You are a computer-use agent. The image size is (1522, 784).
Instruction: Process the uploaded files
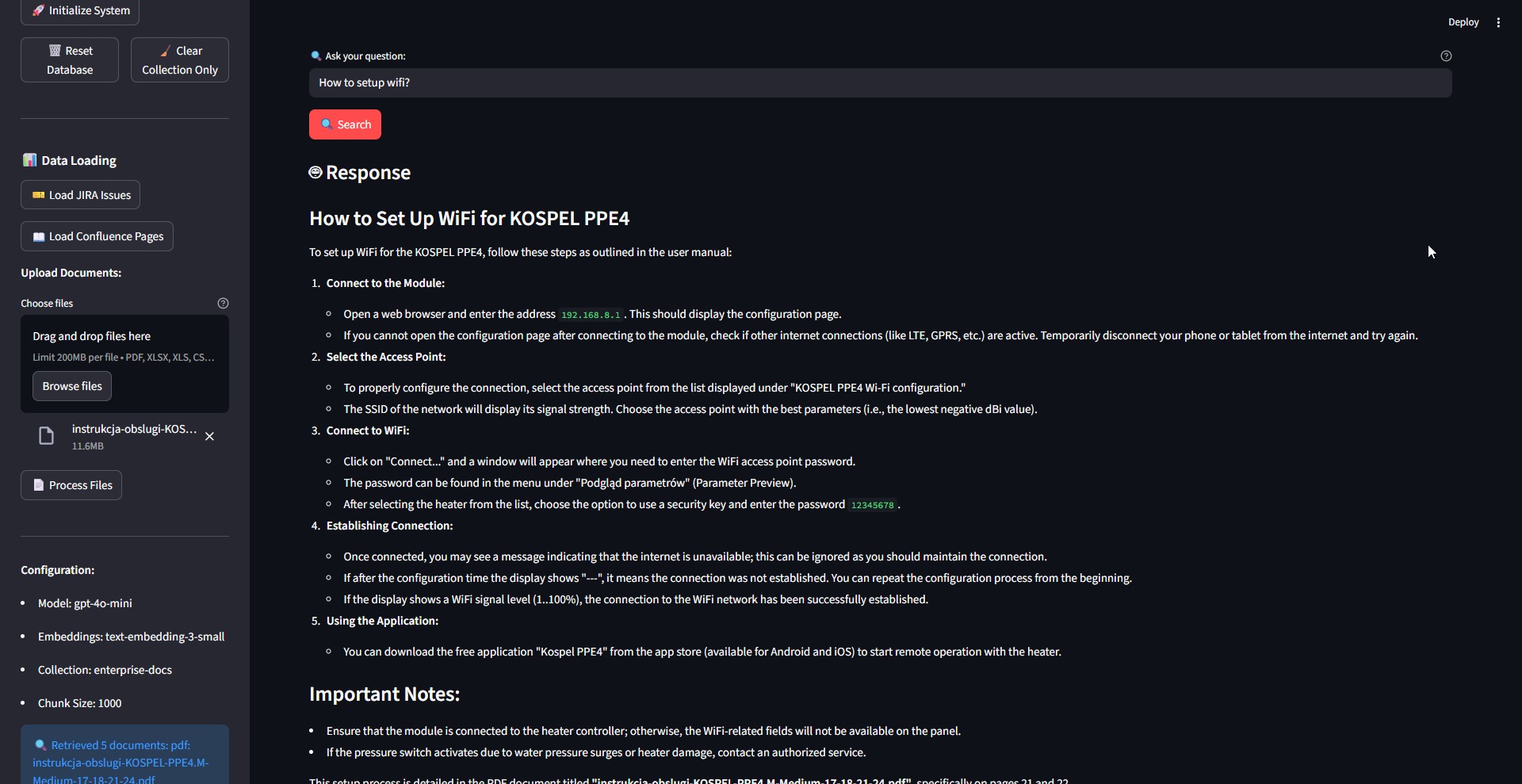point(71,485)
